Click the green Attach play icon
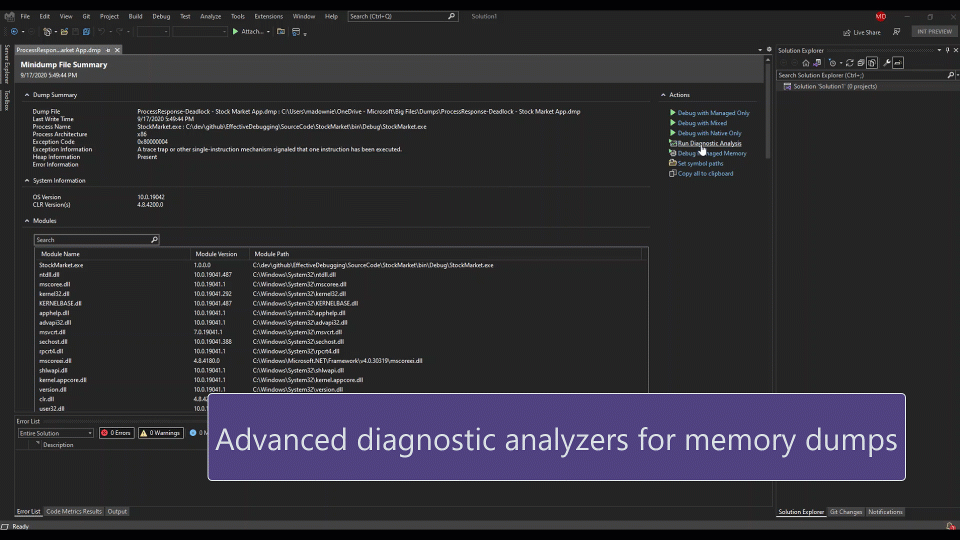960x540 pixels. point(235,31)
